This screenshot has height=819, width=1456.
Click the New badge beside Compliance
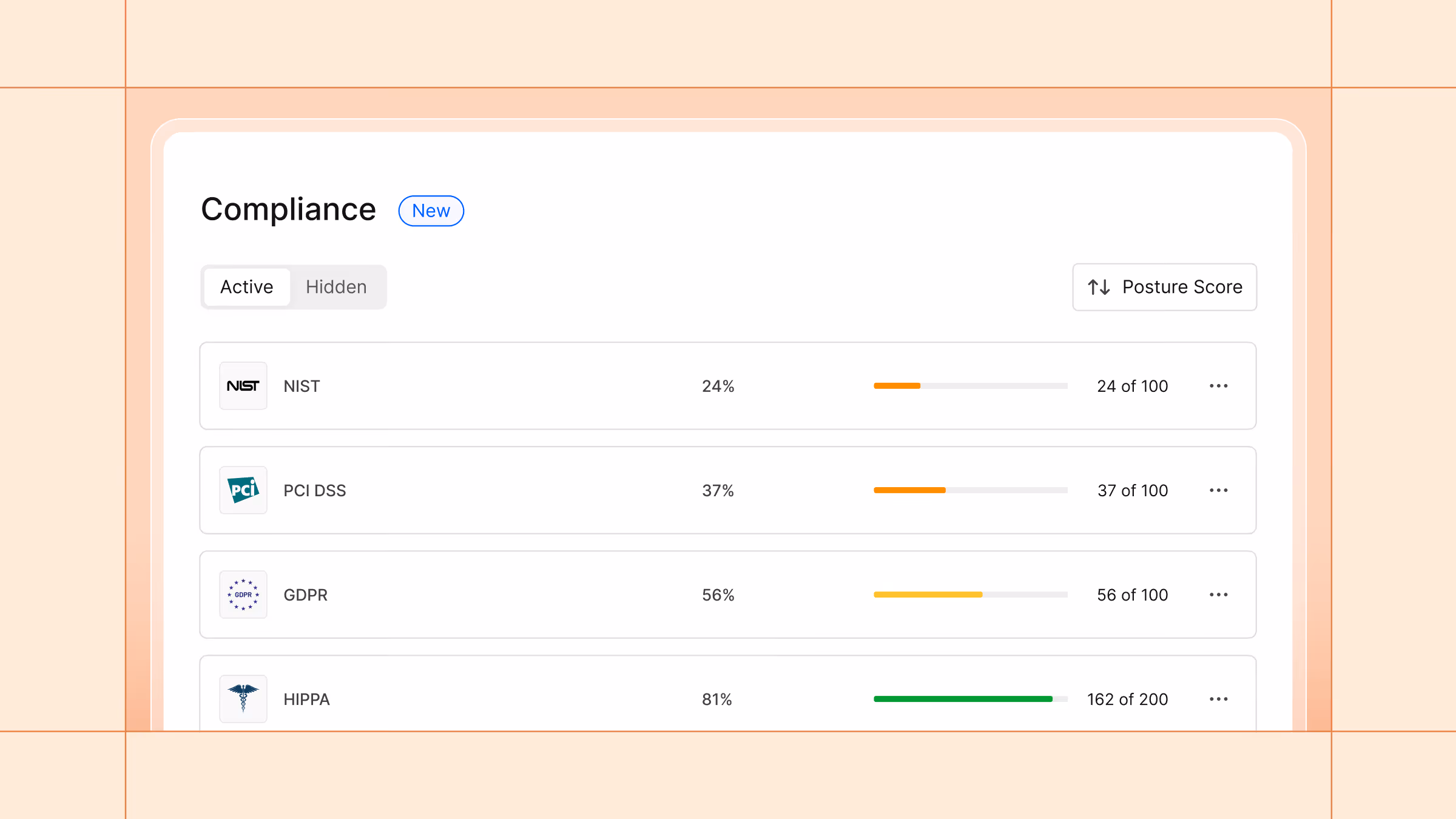[431, 211]
